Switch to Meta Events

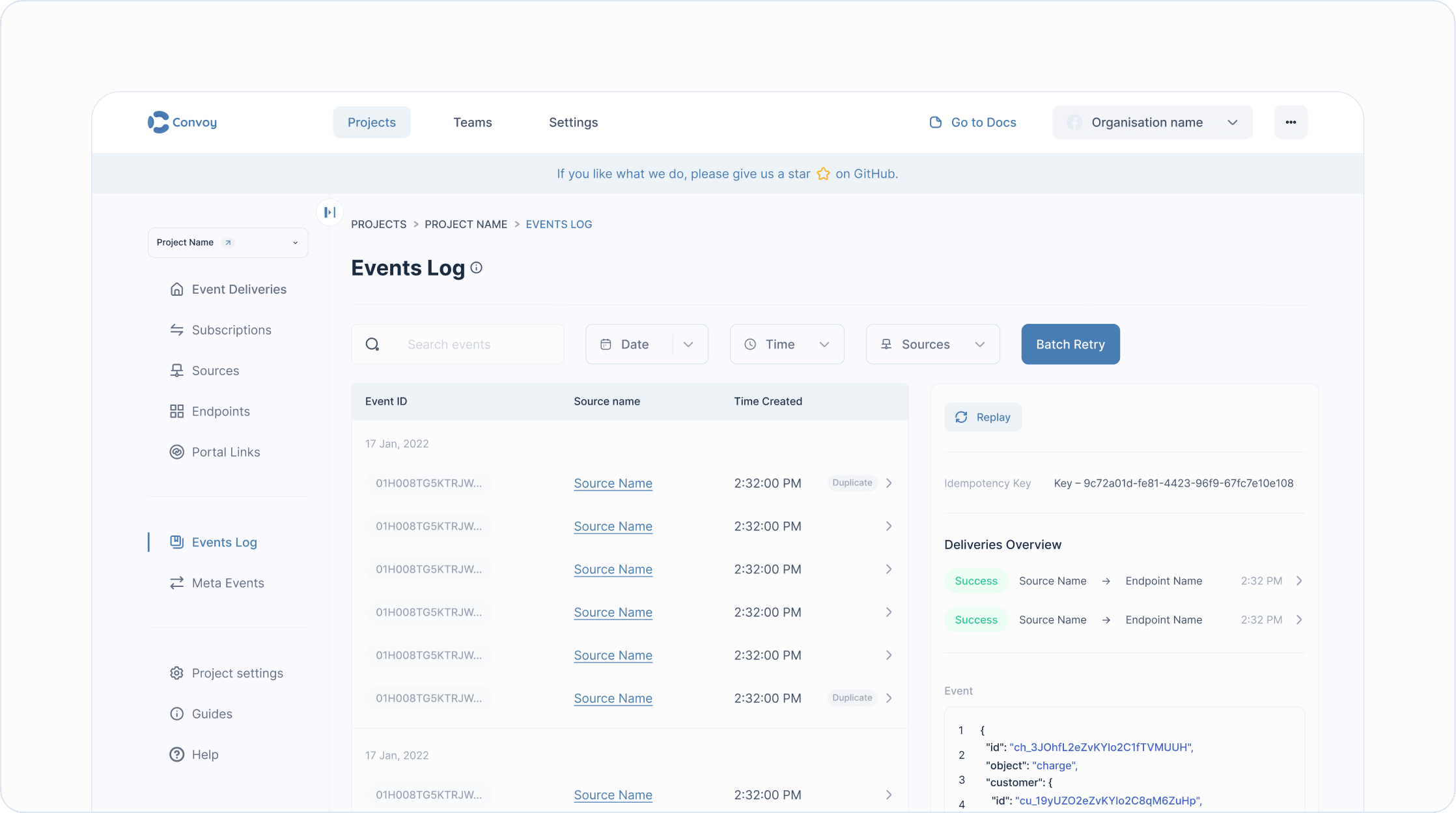[x=227, y=582]
